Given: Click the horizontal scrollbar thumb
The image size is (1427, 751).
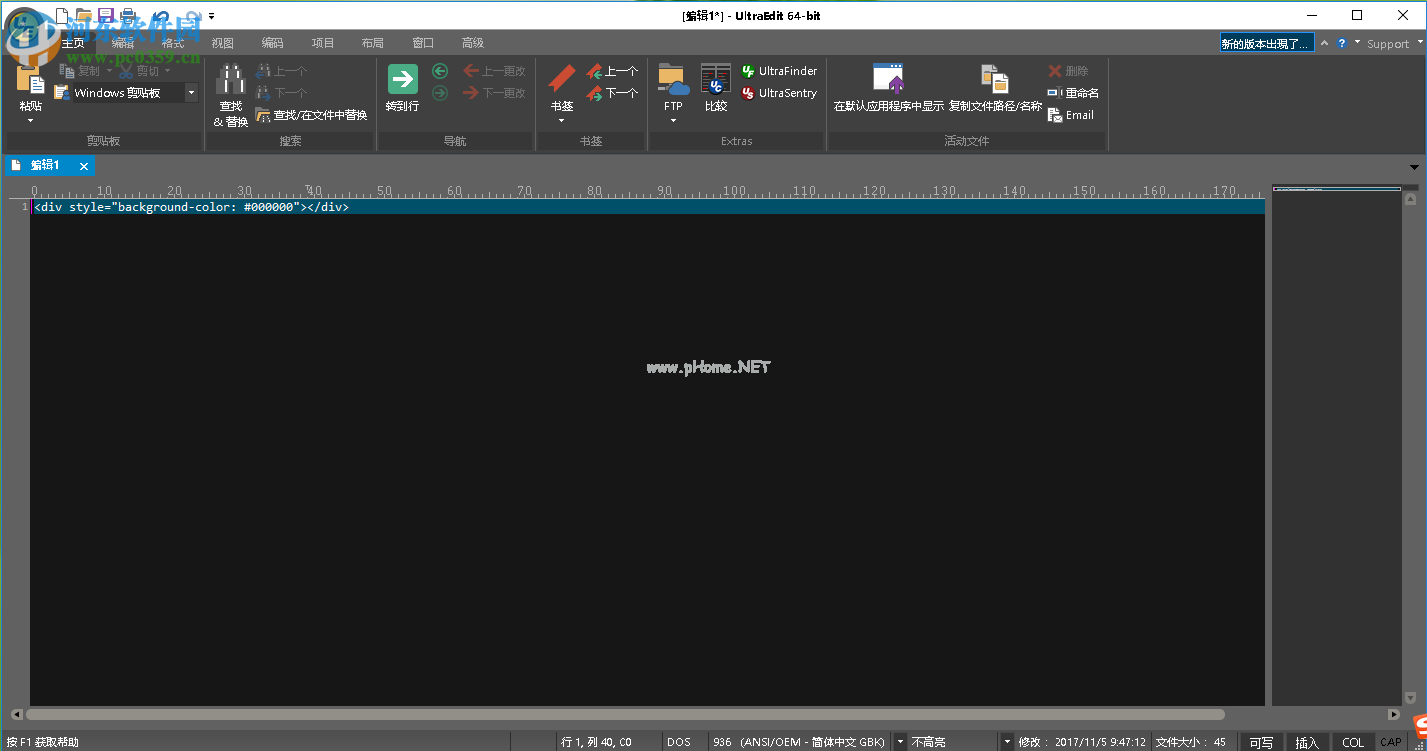Looking at the screenshot, I should coord(625,715).
